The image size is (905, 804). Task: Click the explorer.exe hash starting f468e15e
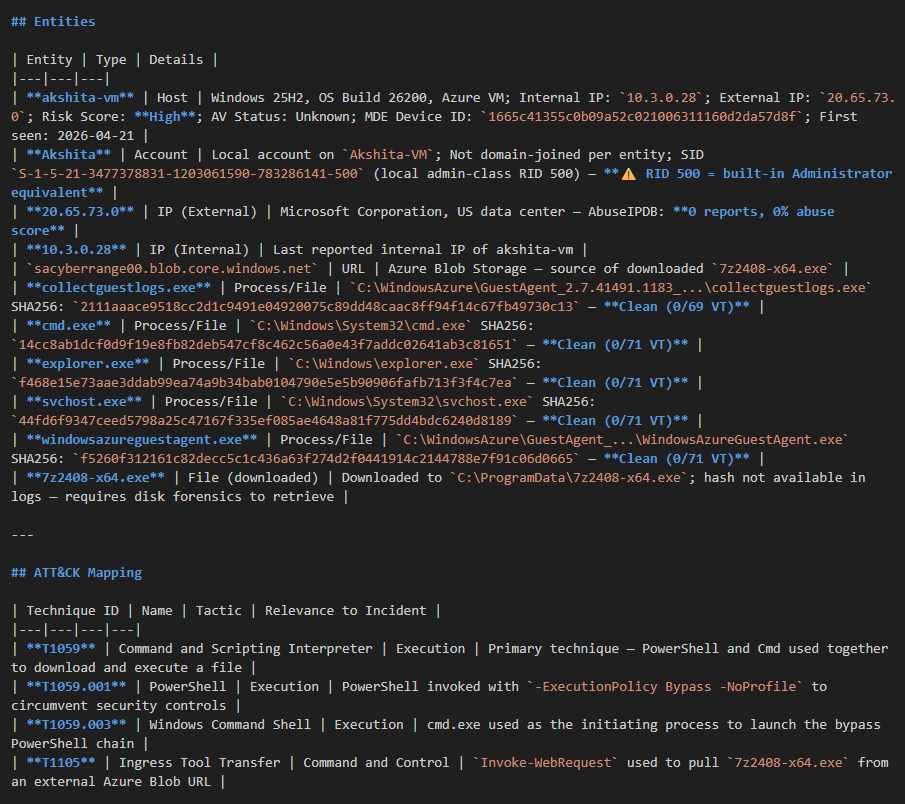(265, 384)
